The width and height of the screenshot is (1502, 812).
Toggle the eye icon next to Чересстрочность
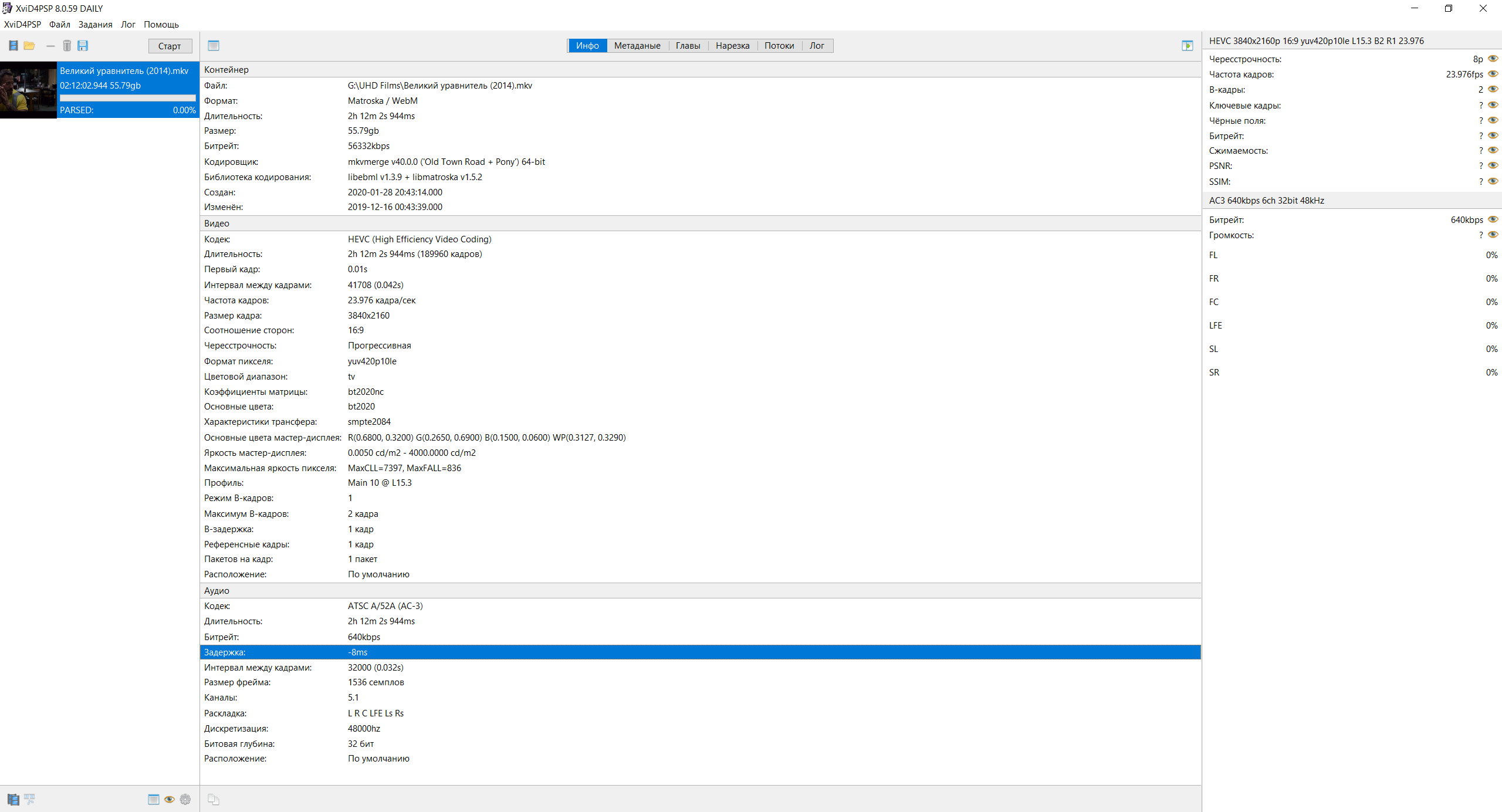[x=1493, y=59]
